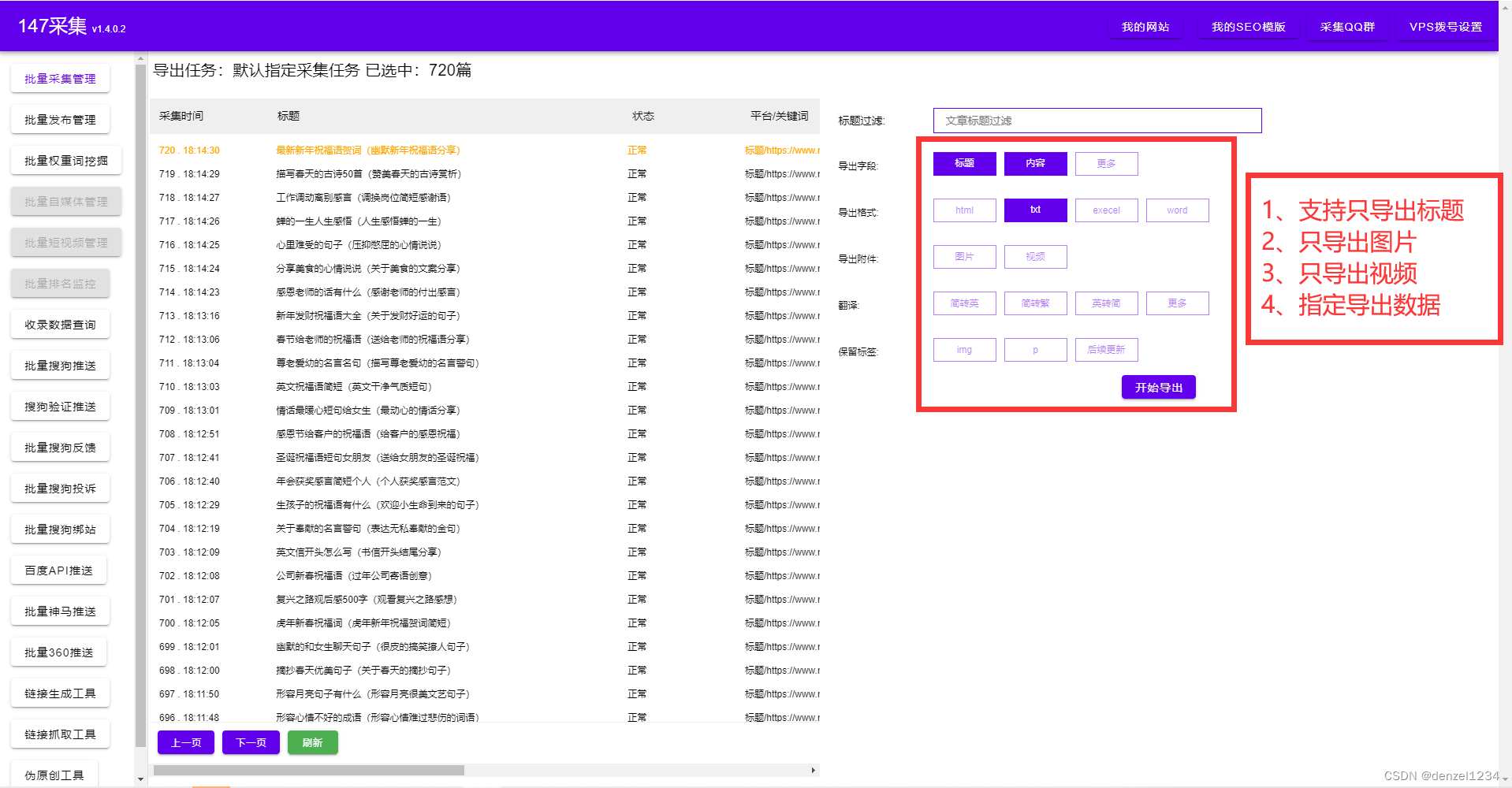Viewport: 1512px width, 788px height.
Task: Open 百度API推送 sidebar item
Action: coord(58,571)
